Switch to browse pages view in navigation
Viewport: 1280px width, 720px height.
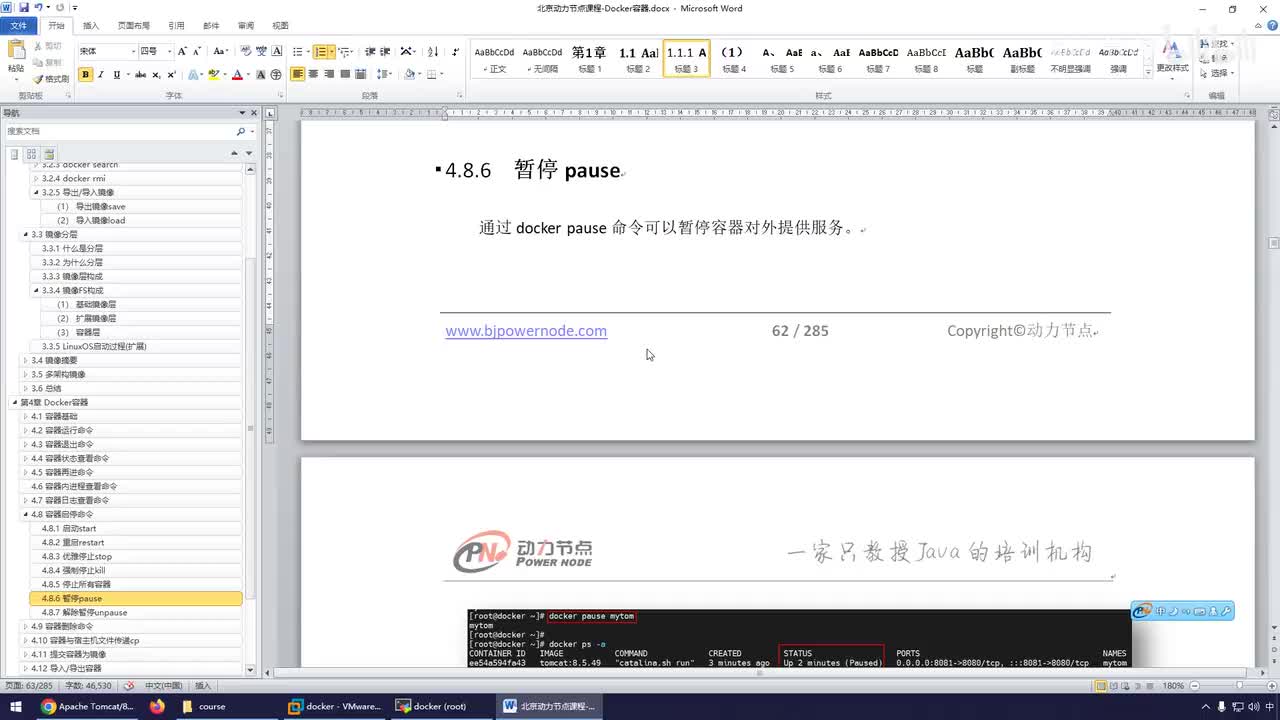click(31, 153)
